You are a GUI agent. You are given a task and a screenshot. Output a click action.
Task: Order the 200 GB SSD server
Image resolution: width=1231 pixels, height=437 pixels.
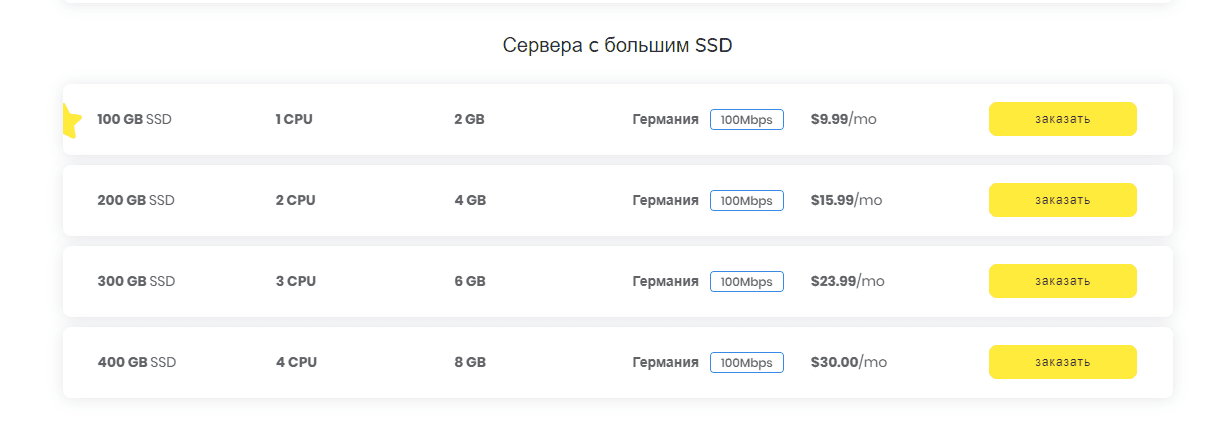click(x=1062, y=200)
